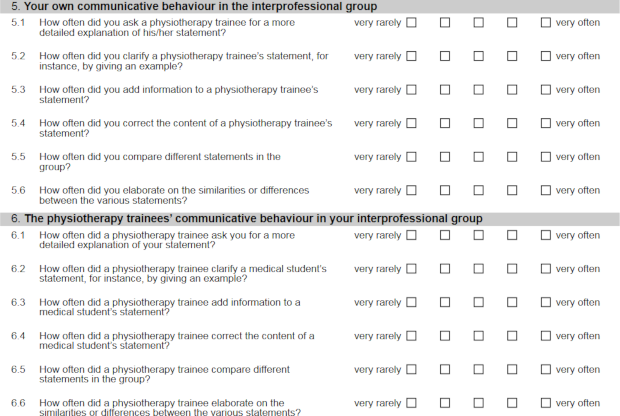Screen dimensions: 620x416
Task: Check 'very often' box for question 5.1
Action: (x=546, y=22)
